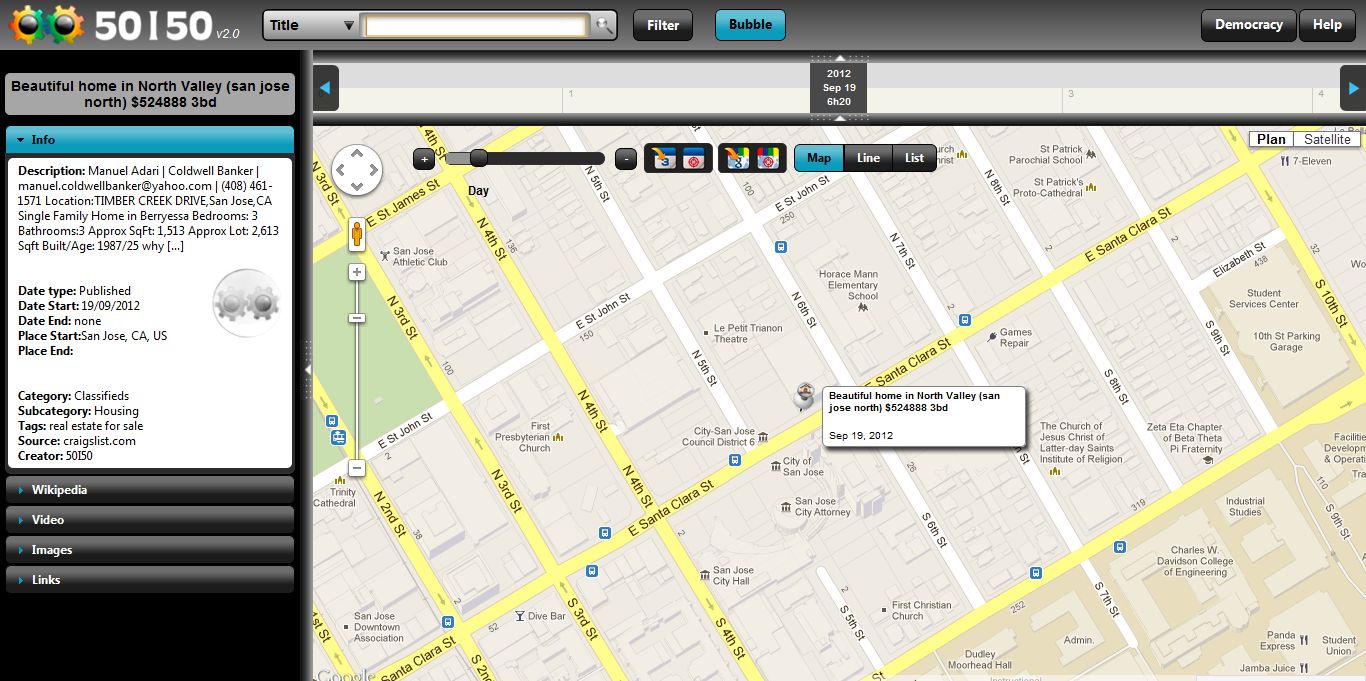Click the timeline scale slider handle
The width and height of the screenshot is (1366, 681).
478,158
